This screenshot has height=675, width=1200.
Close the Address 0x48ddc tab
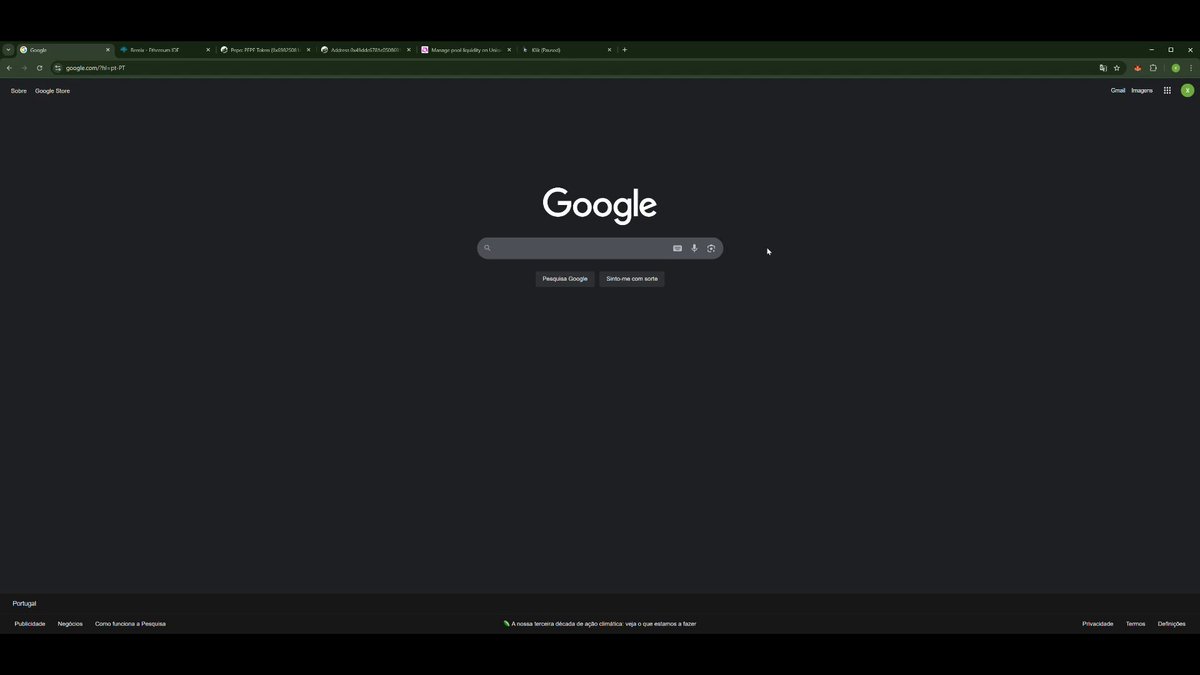click(x=408, y=49)
